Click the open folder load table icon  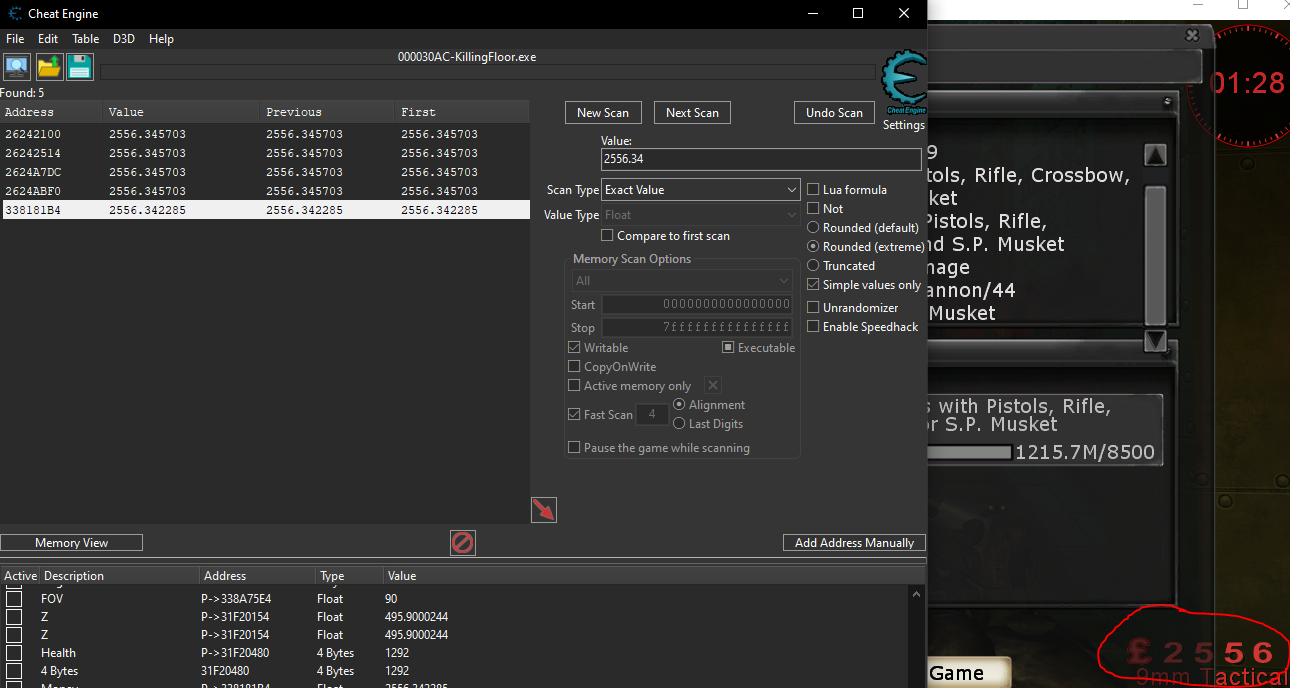[x=49, y=67]
